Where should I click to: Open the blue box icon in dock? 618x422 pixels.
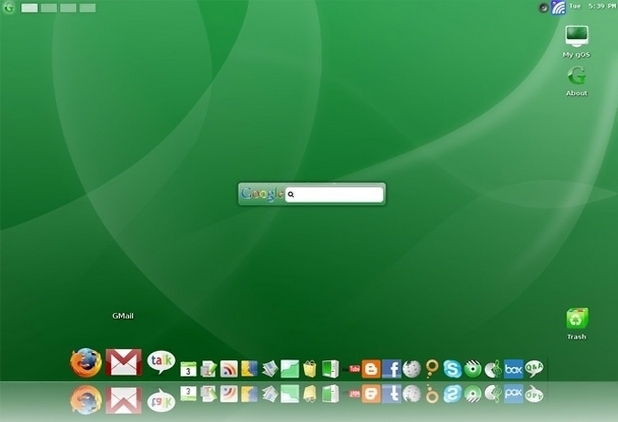pyautogui.click(x=514, y=369)
